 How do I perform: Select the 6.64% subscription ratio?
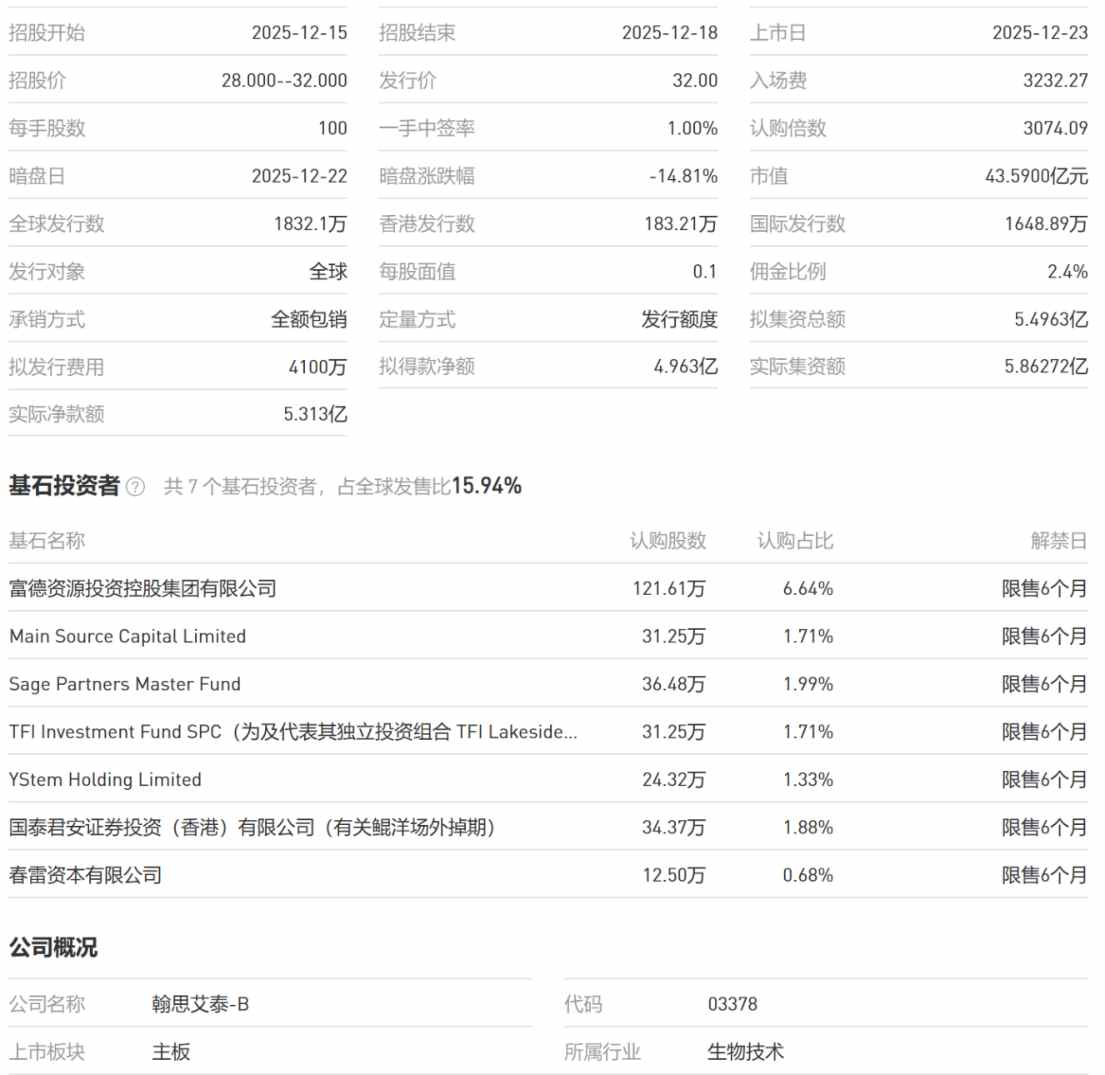(808, 588)
